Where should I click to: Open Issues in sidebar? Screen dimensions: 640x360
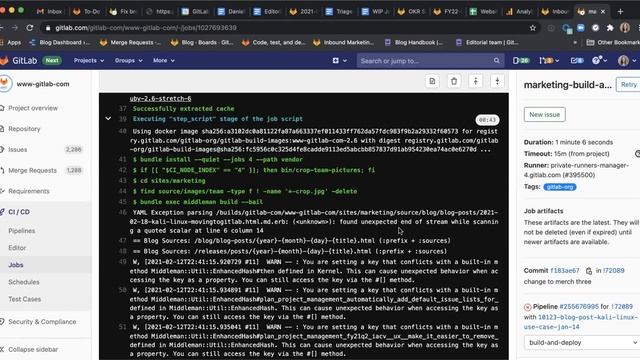coord(18,150)
